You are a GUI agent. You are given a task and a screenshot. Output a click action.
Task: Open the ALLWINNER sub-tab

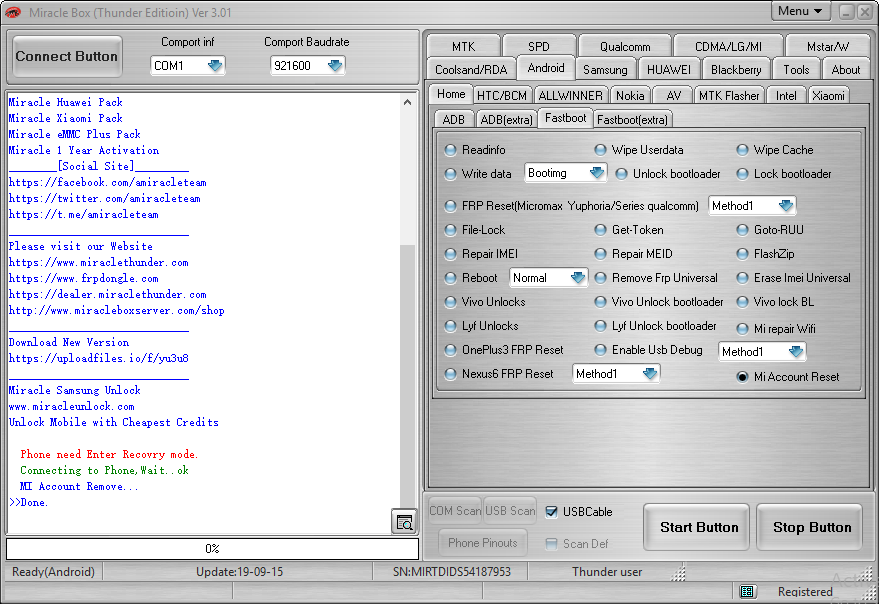click(570, 96)
